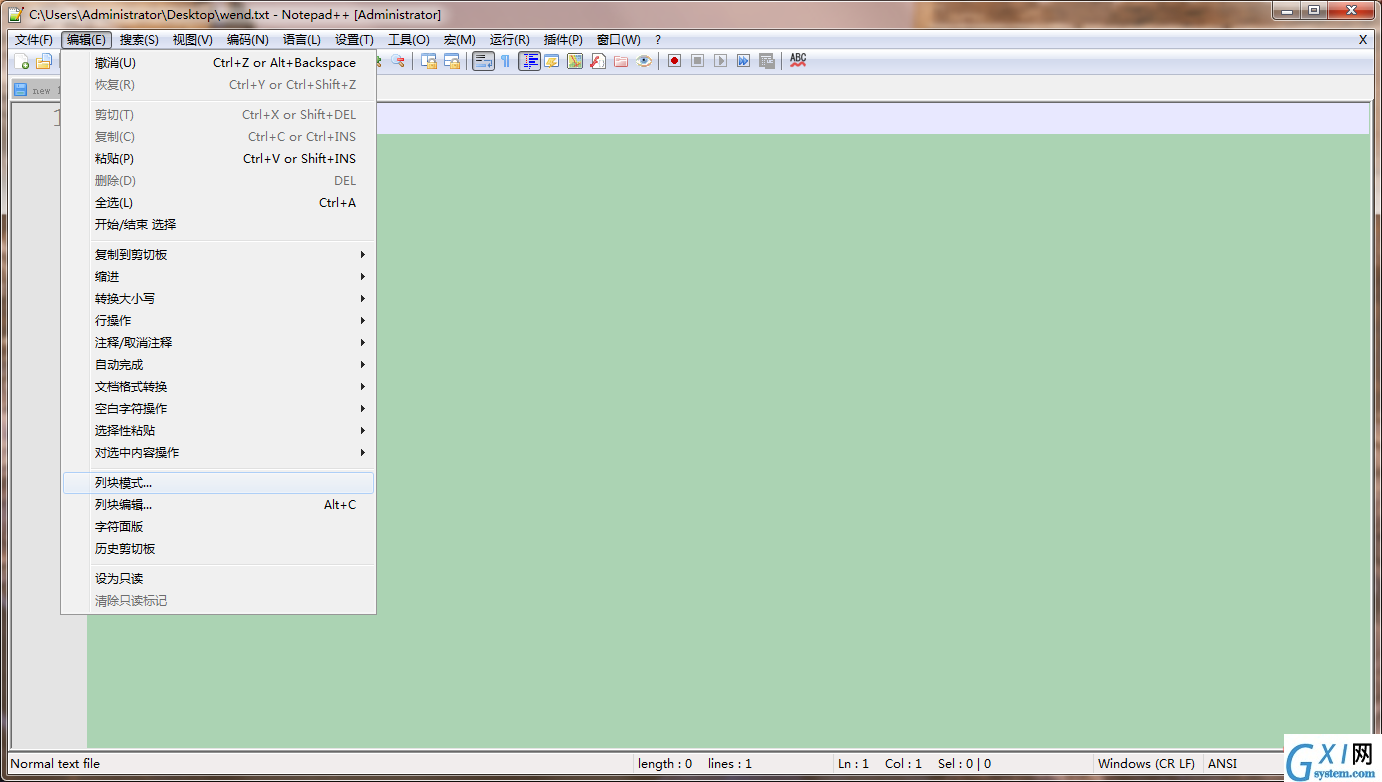Click 'ANSI' encoding in status bar
The image size is (1382, 782).
point(1222,764)
